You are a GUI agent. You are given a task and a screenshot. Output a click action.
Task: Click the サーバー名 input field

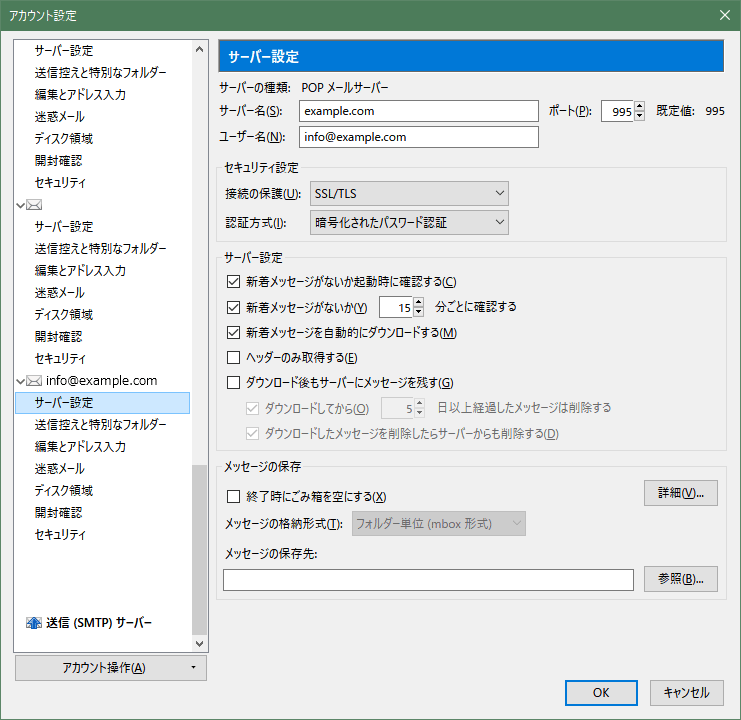click(x=417, y=111)
